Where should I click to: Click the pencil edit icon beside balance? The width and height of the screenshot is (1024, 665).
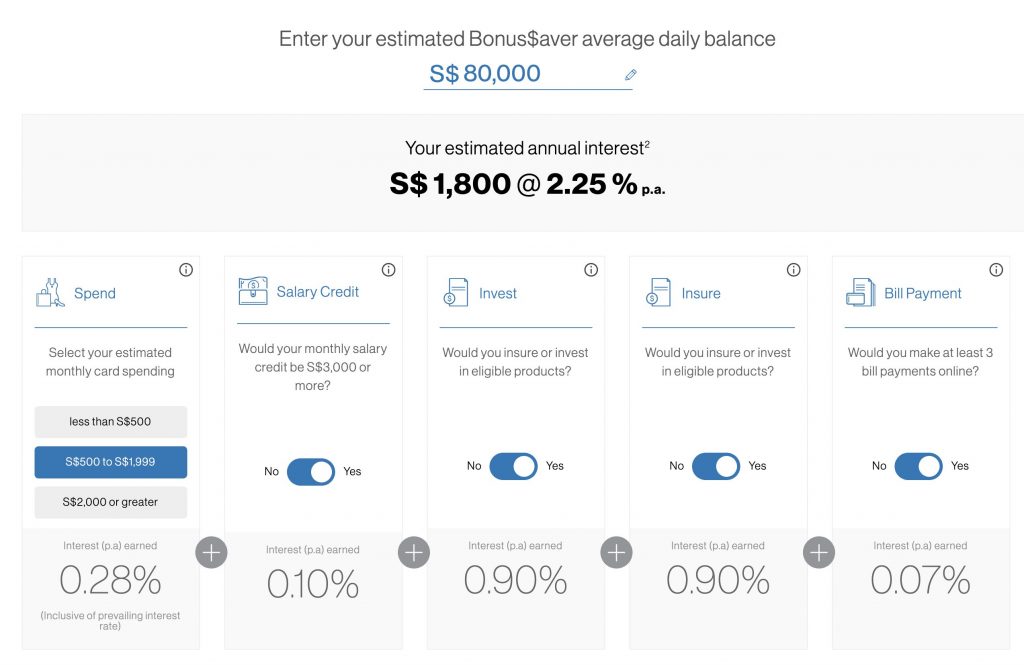[x=631, y=75]
